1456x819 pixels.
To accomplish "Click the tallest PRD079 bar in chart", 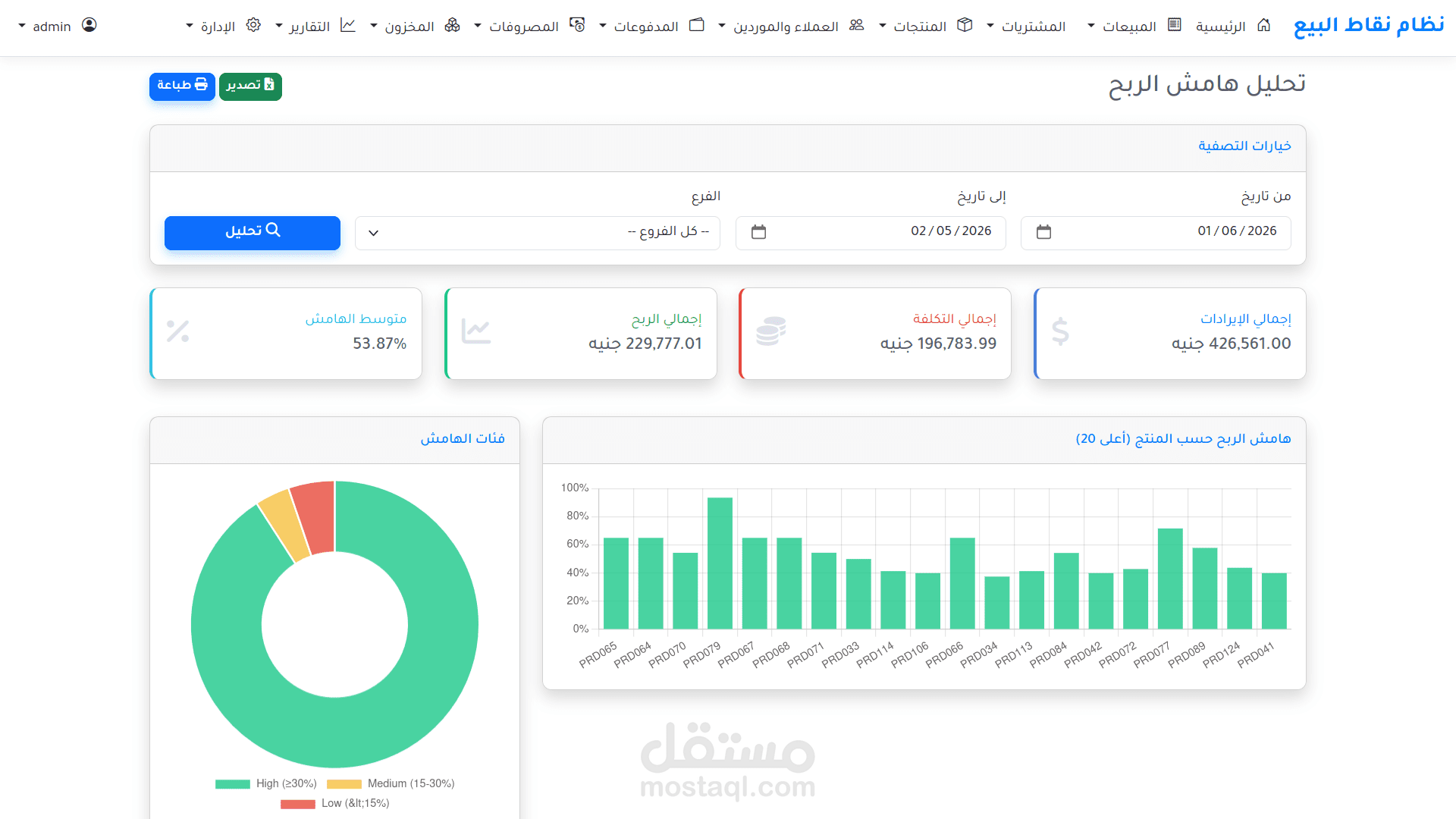I will tap(720, 563).
